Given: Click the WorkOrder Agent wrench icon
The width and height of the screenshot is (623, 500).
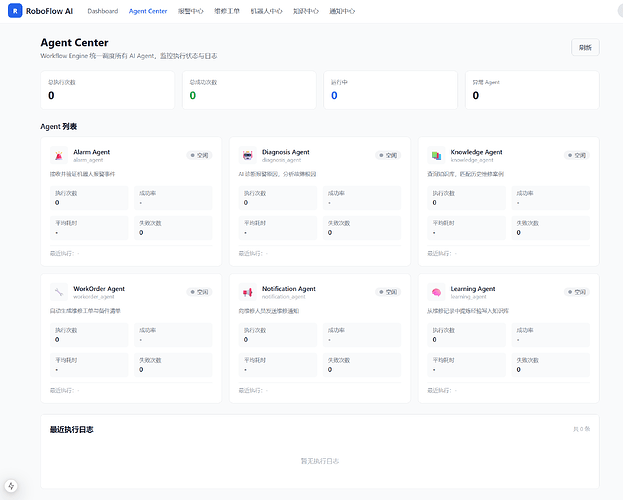Looking at the screenshot, I should click(59, 292).
